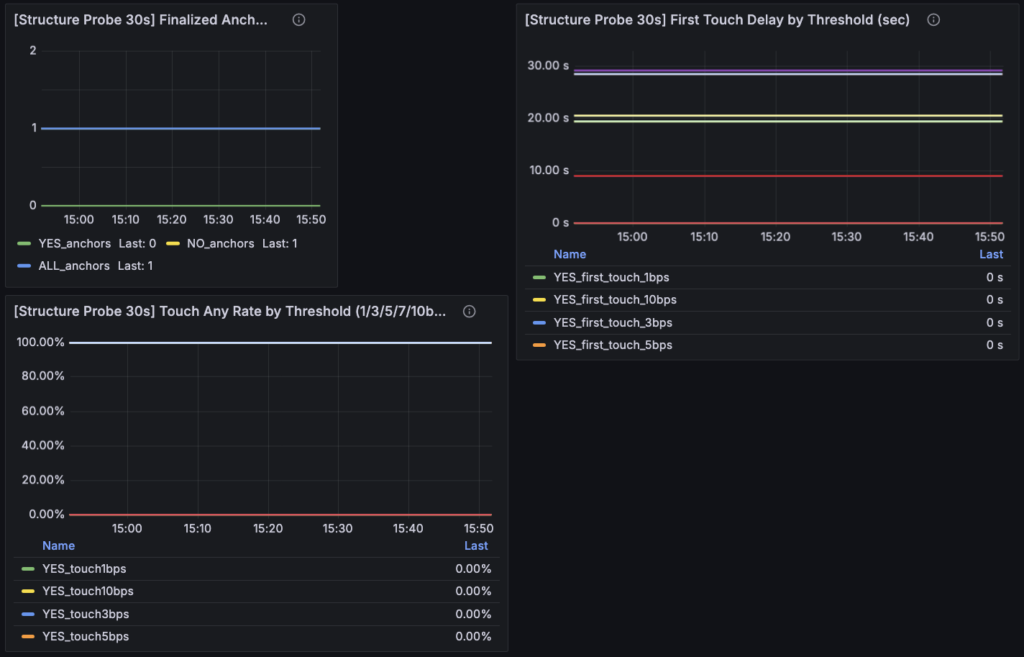The height and width of the screenshot is (657, 1024).
Task: Select YES_first_touch_10bps legend entry
Action: click(614, 300)
